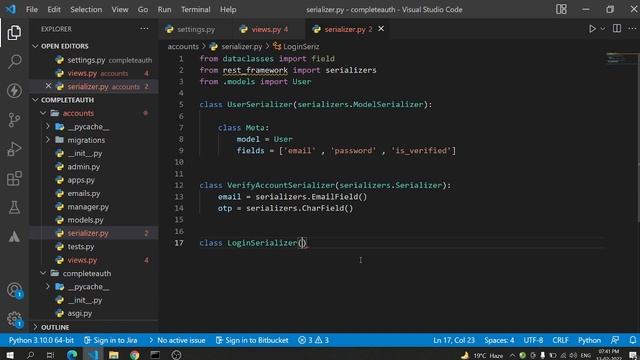Change language mode Python in status bar

(x=589, y=340)
